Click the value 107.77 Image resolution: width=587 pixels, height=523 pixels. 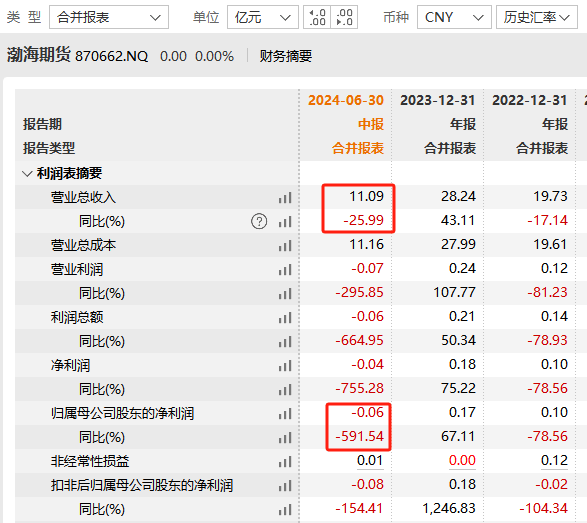tap(454, 292)
